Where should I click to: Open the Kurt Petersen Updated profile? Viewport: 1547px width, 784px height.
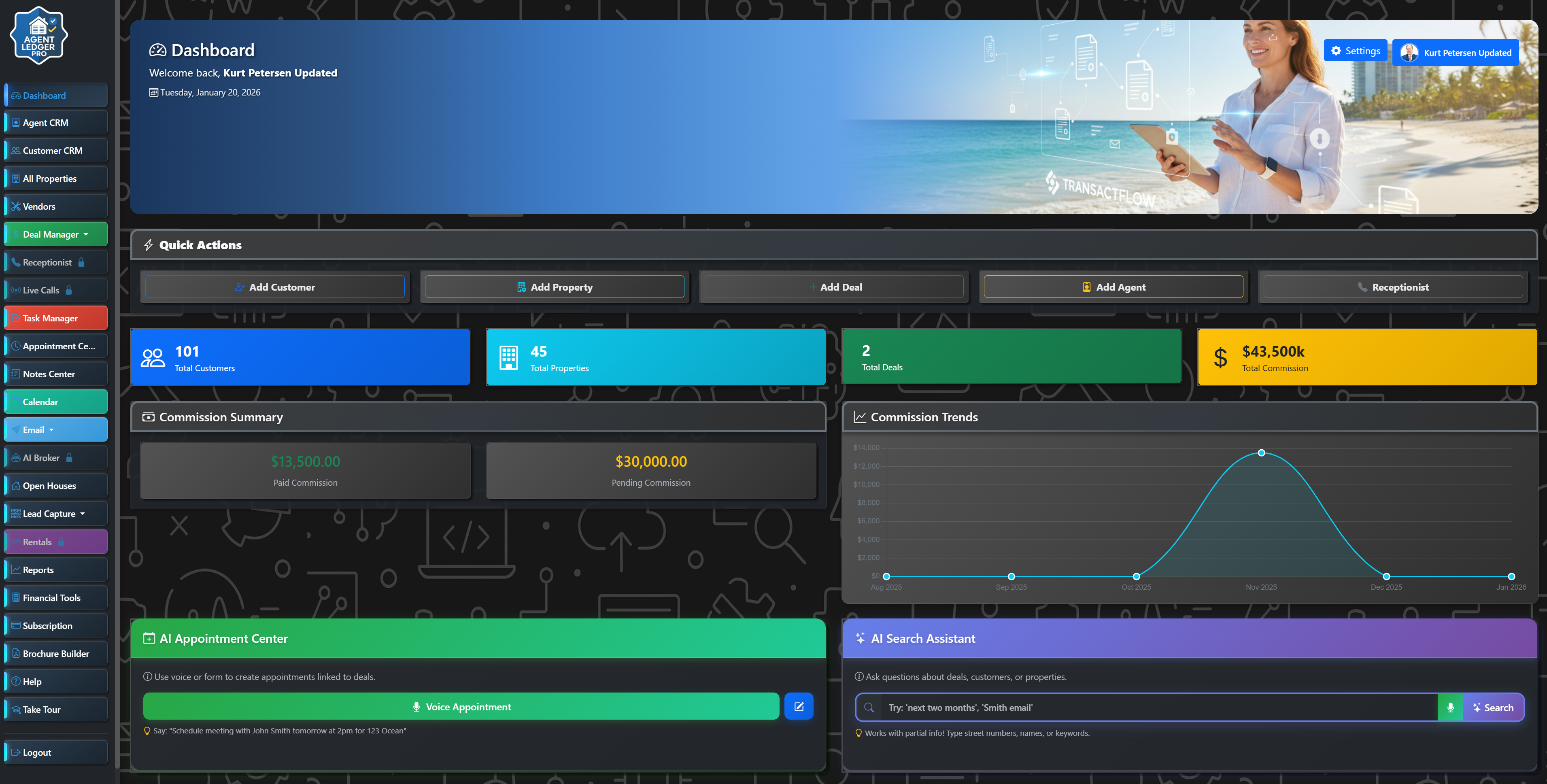1455,52
